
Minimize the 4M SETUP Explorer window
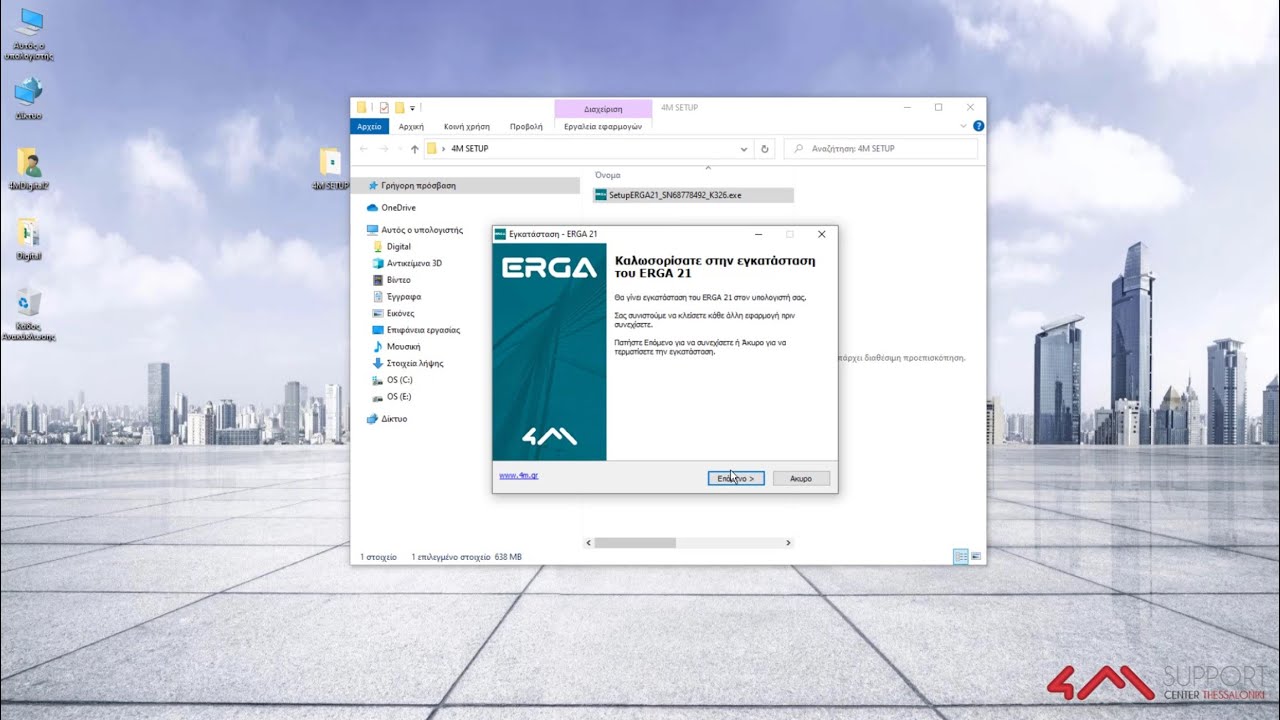point(906,107)
